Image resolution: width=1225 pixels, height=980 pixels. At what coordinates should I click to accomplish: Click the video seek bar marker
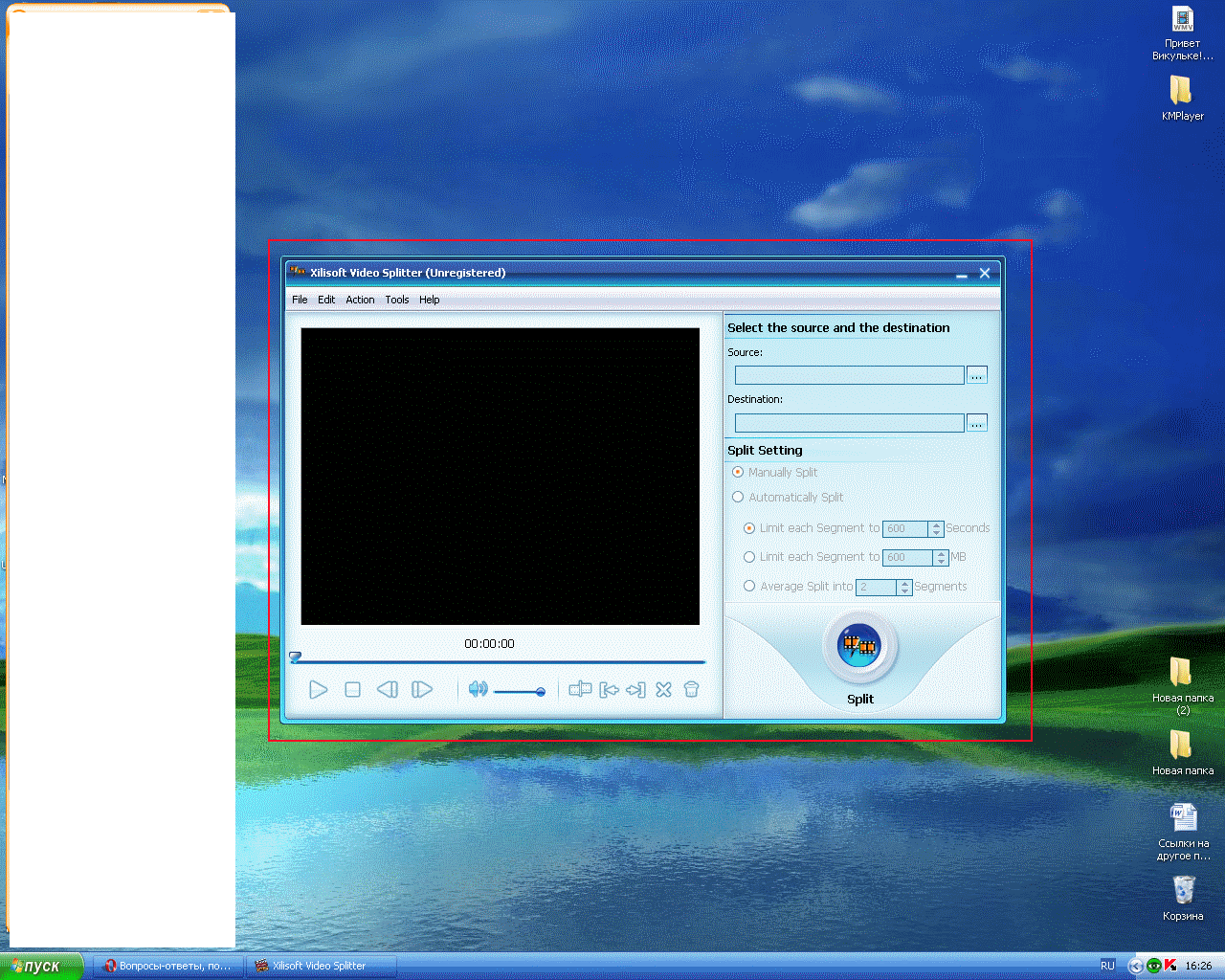296,657
